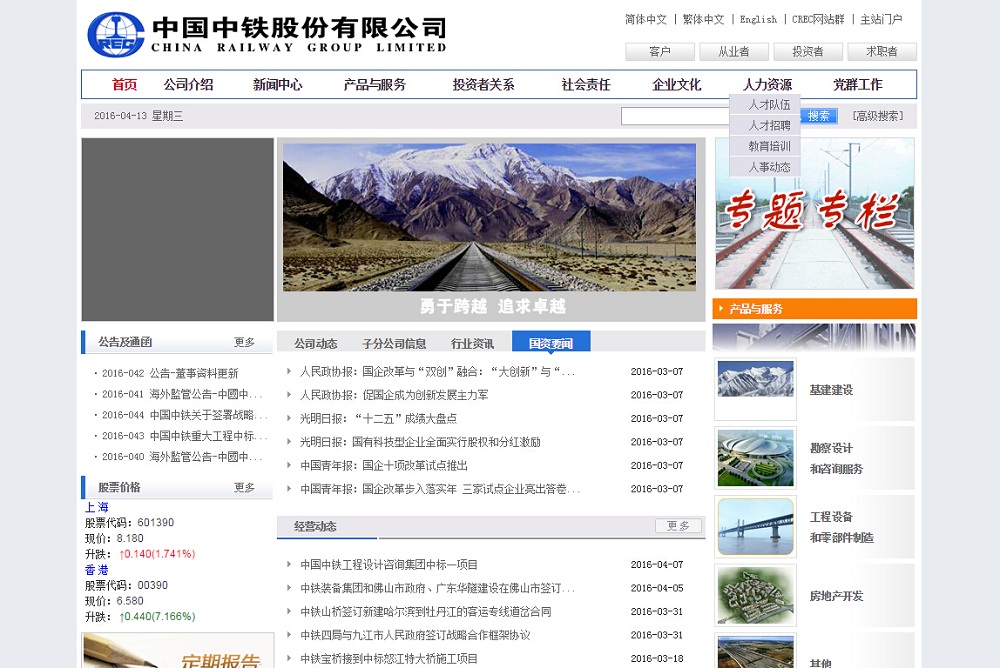Go to 首页 in navigation bar
This screenshot has height=668, width=1000.
coord(124,84)
